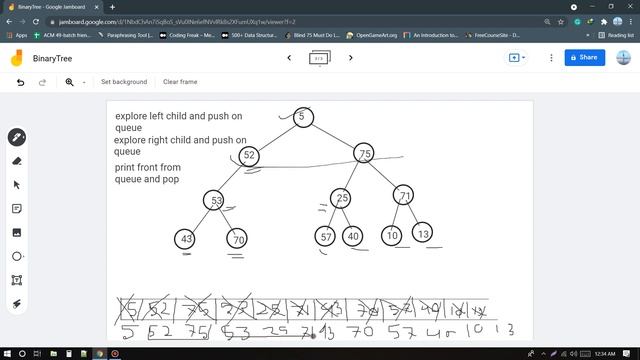
Task: Open Chrome three-dot menu
Action: [631, 22]
